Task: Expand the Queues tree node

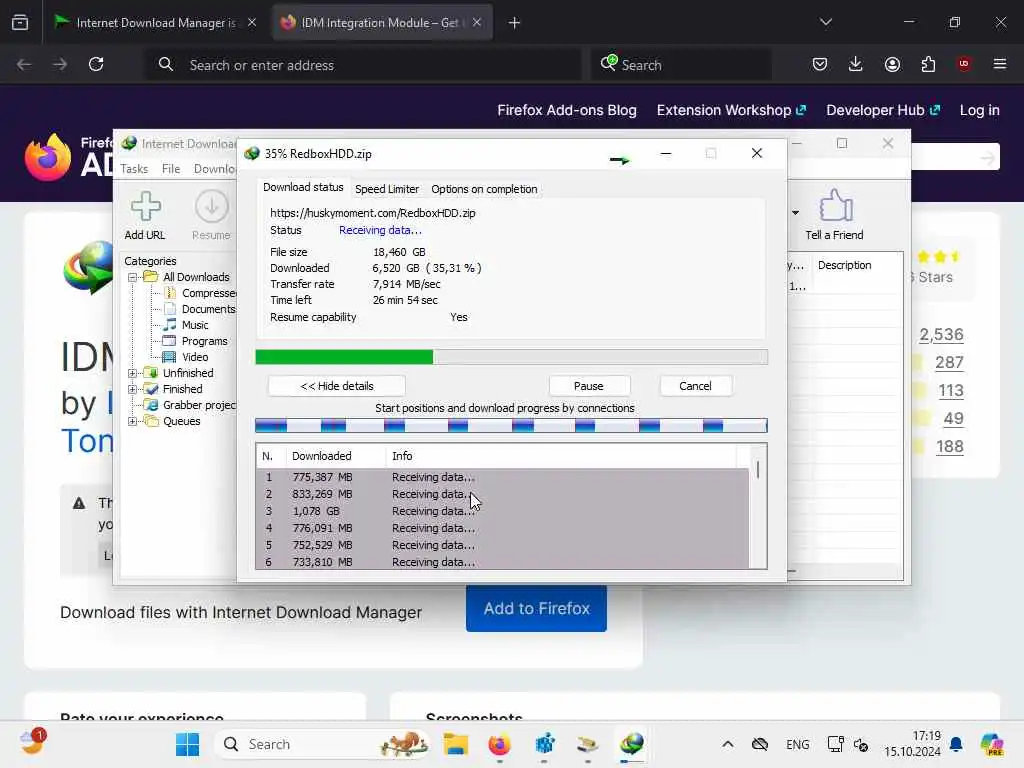Action: coord(133,421)
